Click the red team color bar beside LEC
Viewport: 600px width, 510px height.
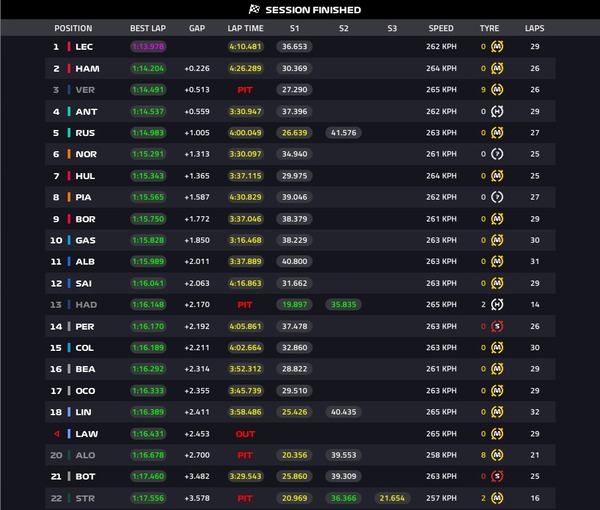69,47
